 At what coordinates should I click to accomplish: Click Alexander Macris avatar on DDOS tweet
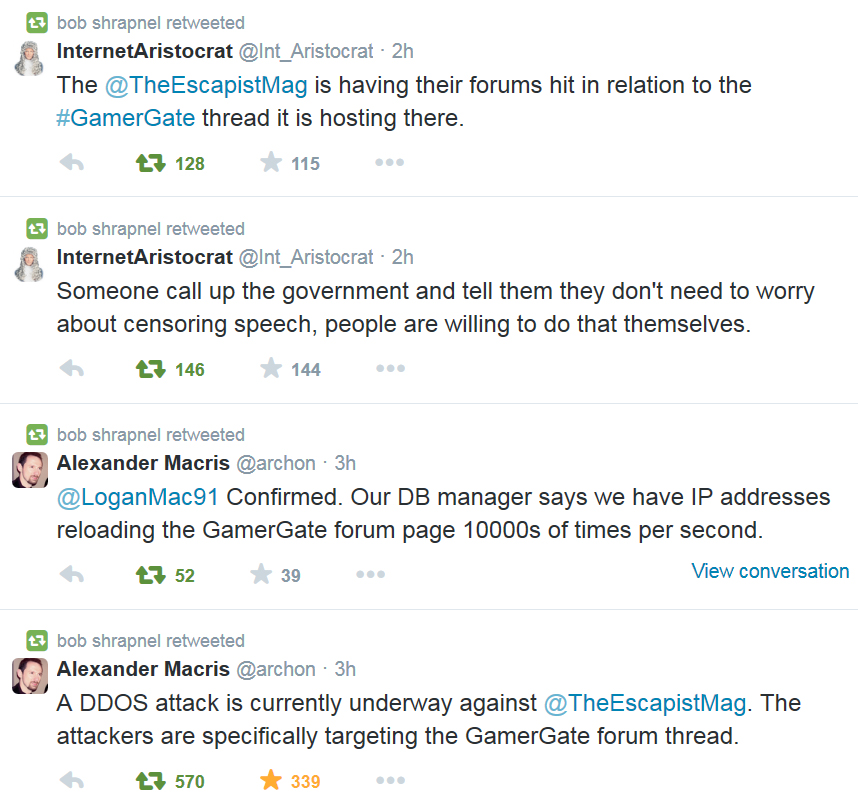coord(30,676)
